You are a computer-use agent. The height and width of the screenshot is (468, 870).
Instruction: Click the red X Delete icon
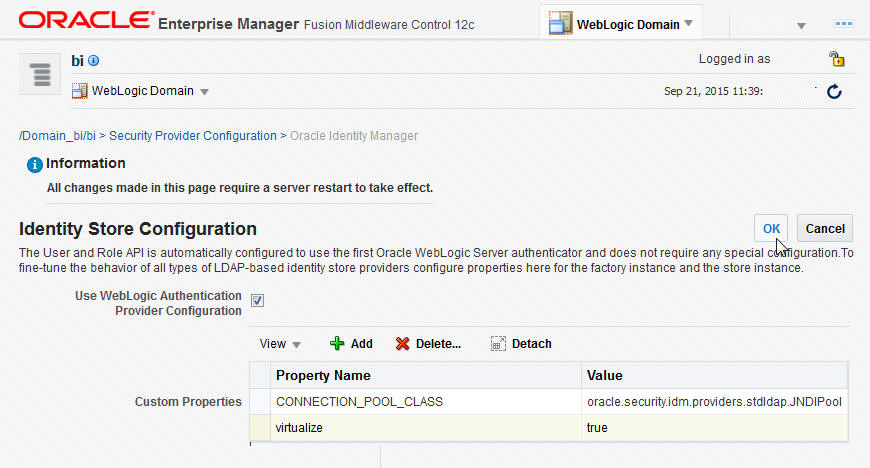[402, 344]
